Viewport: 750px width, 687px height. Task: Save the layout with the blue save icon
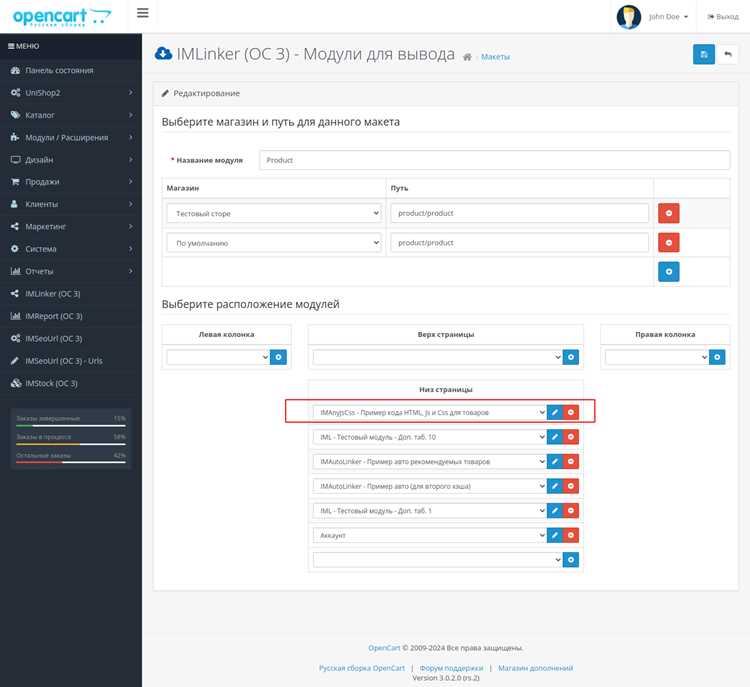coord(704,54)
